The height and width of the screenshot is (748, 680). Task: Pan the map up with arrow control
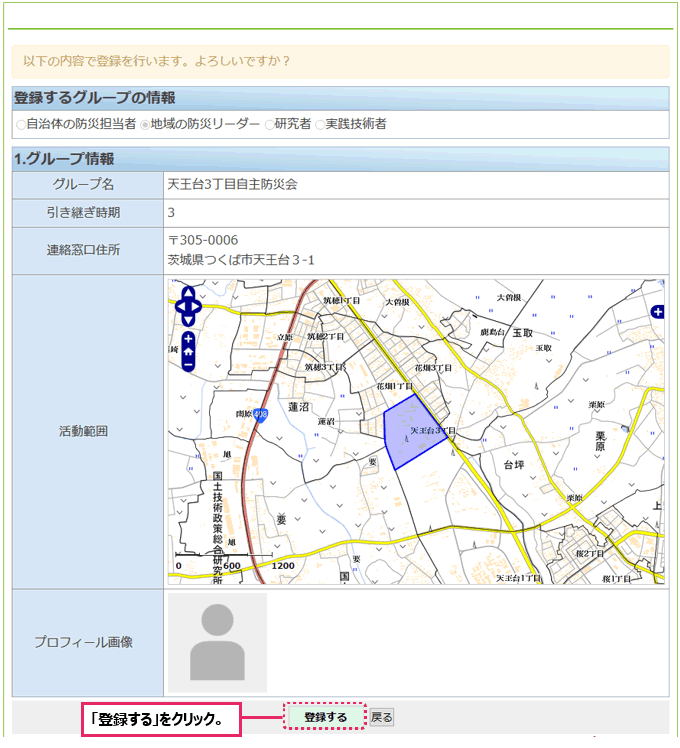[188, 293]
